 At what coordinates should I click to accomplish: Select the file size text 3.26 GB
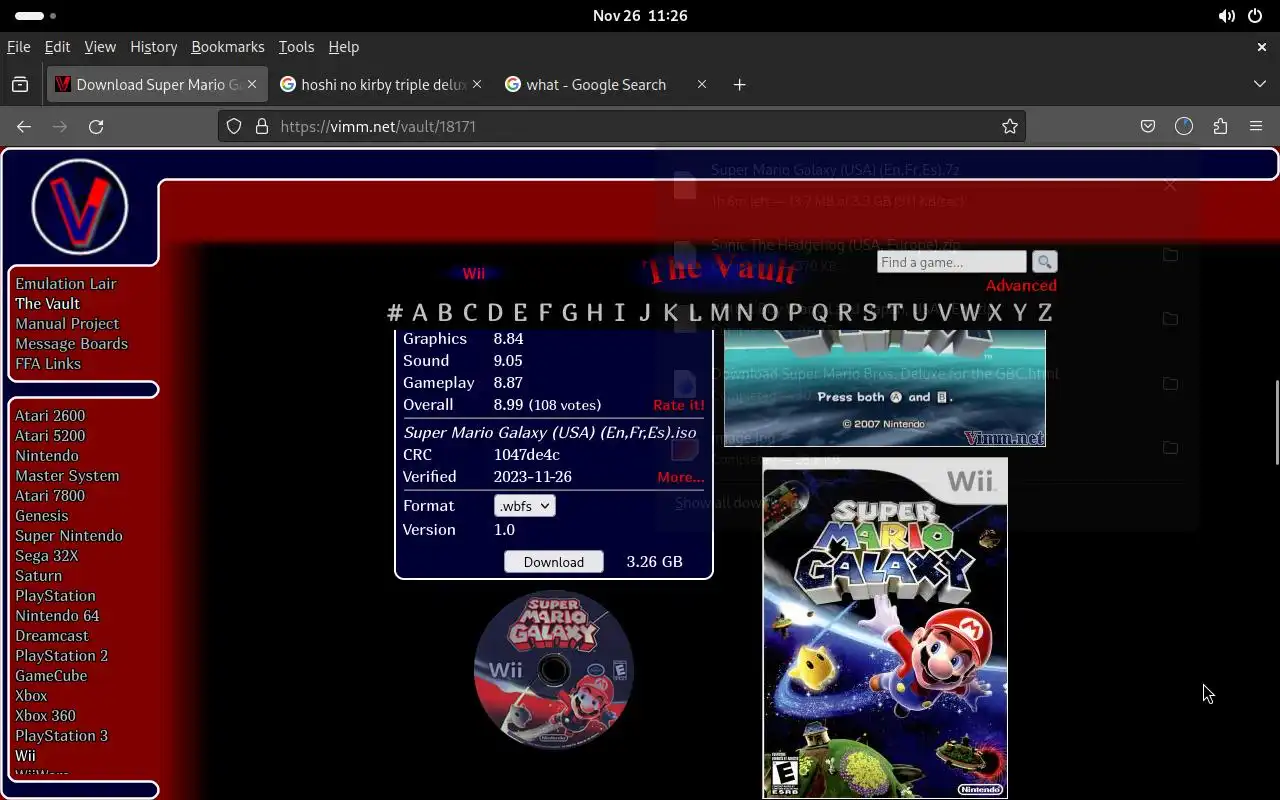click(655, 562)
